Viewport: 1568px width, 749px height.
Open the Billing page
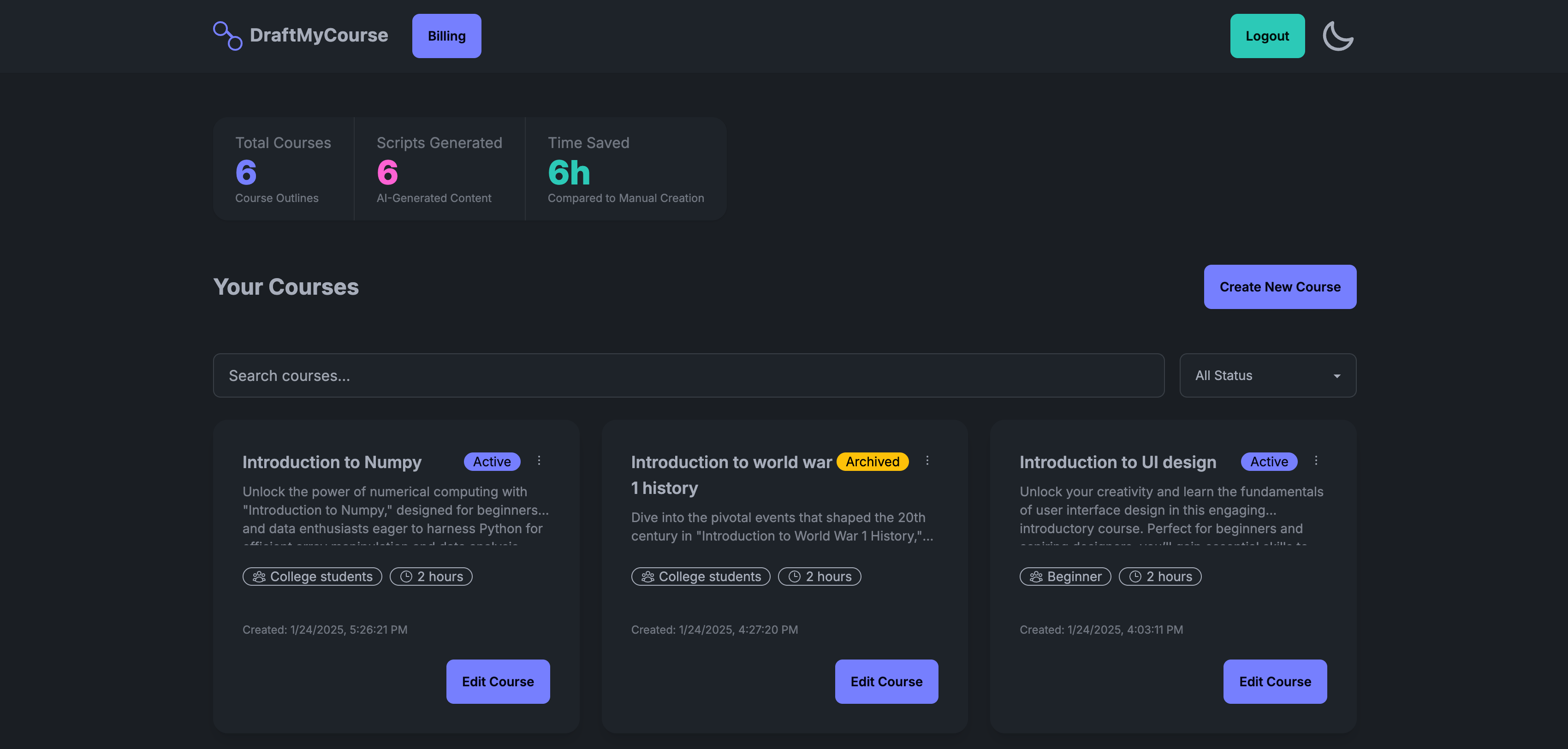tap(446, 36)
